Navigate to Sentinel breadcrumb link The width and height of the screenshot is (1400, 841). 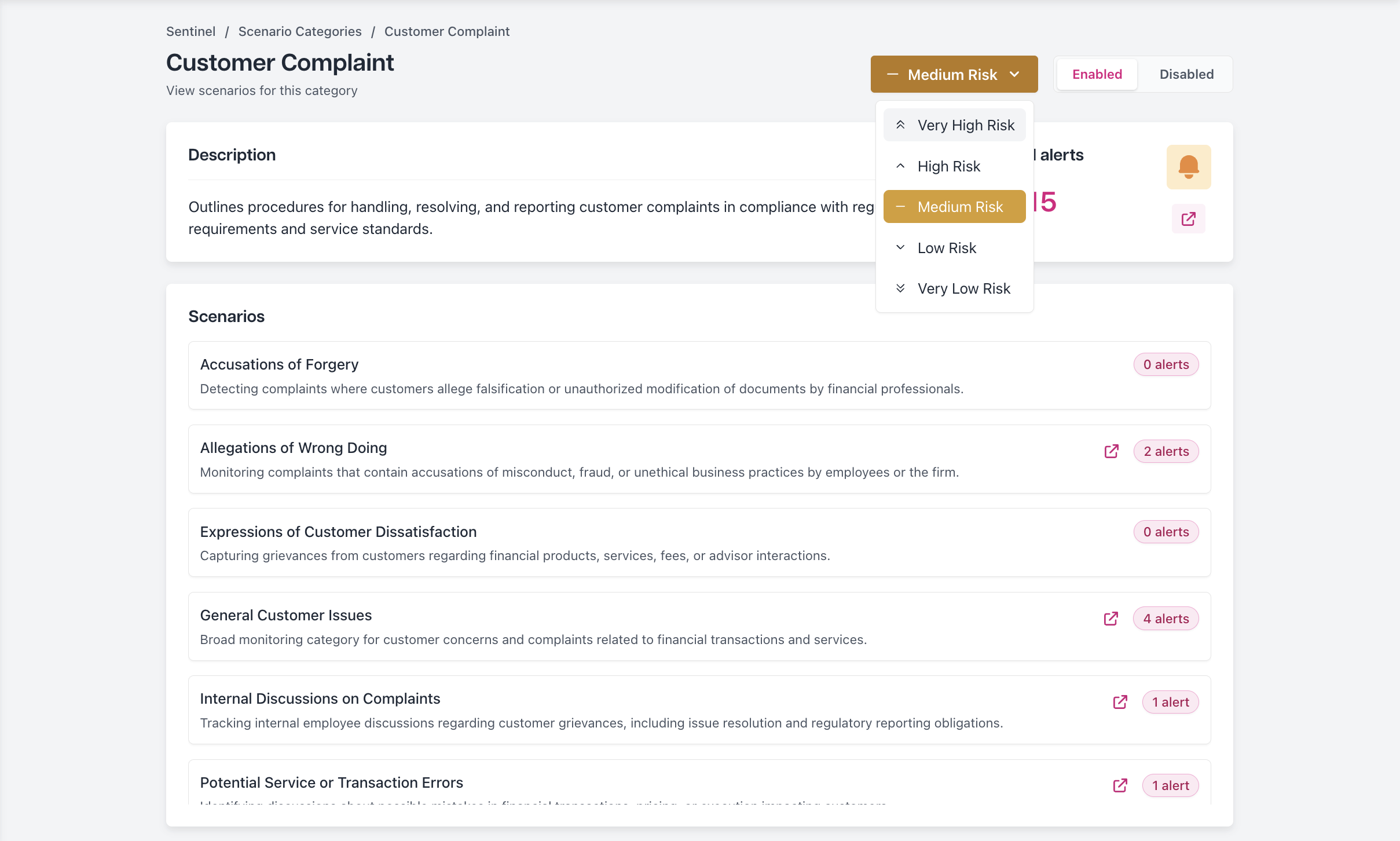(x=190, y=31)
